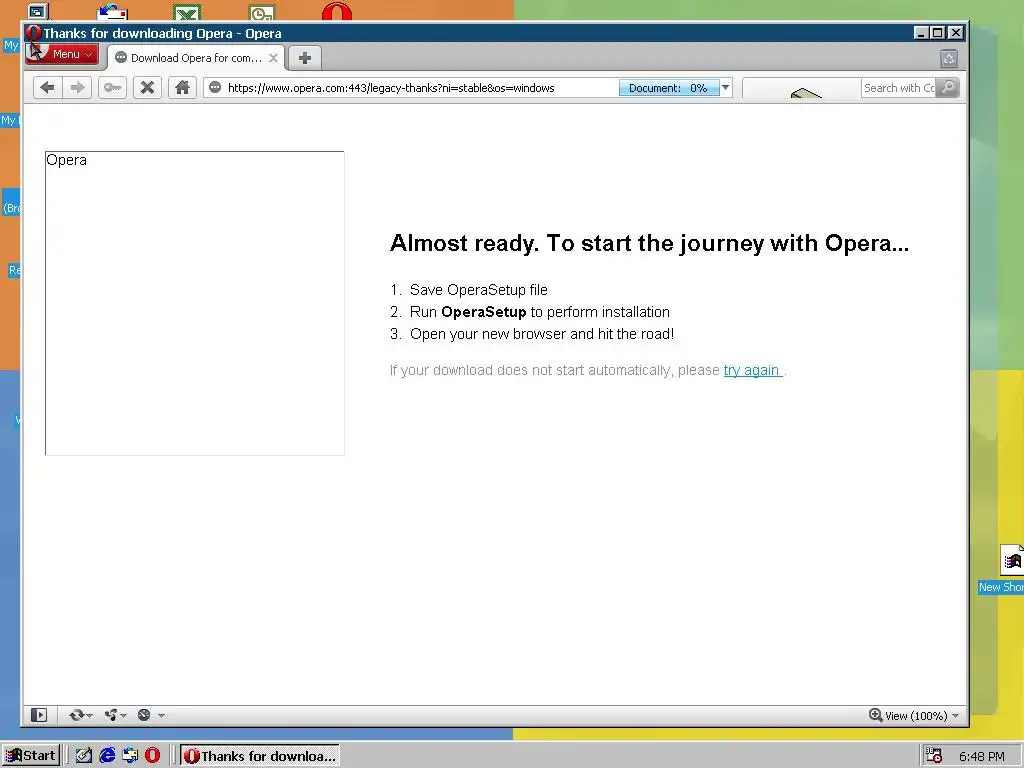1024x768 pixels.
Task: Open the closed tabs trash can
Action: (949, 58)
